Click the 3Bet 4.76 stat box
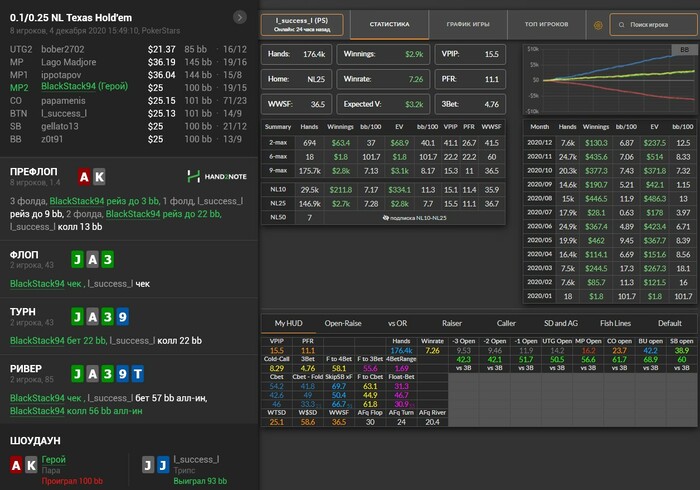This screenshot has width=700, height=490. [x=470, y=104]
